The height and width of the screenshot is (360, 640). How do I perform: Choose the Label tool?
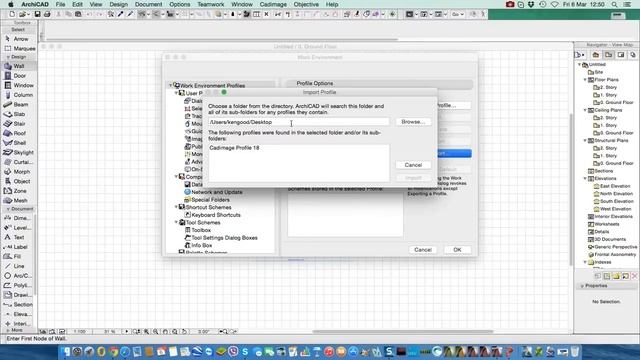click(17, 247)
